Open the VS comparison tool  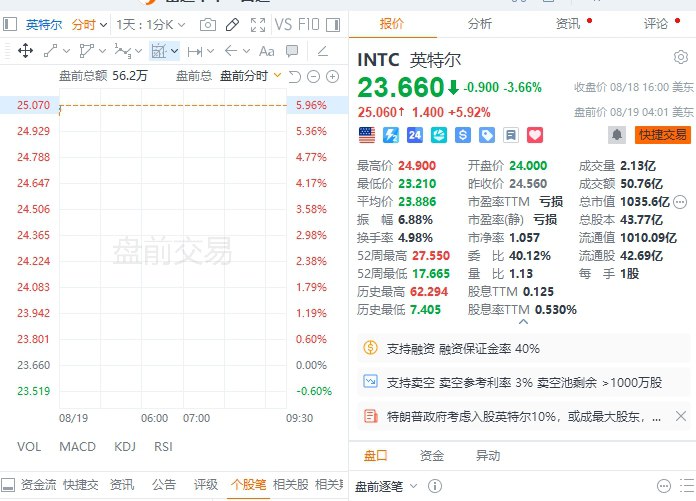(283, 24)
